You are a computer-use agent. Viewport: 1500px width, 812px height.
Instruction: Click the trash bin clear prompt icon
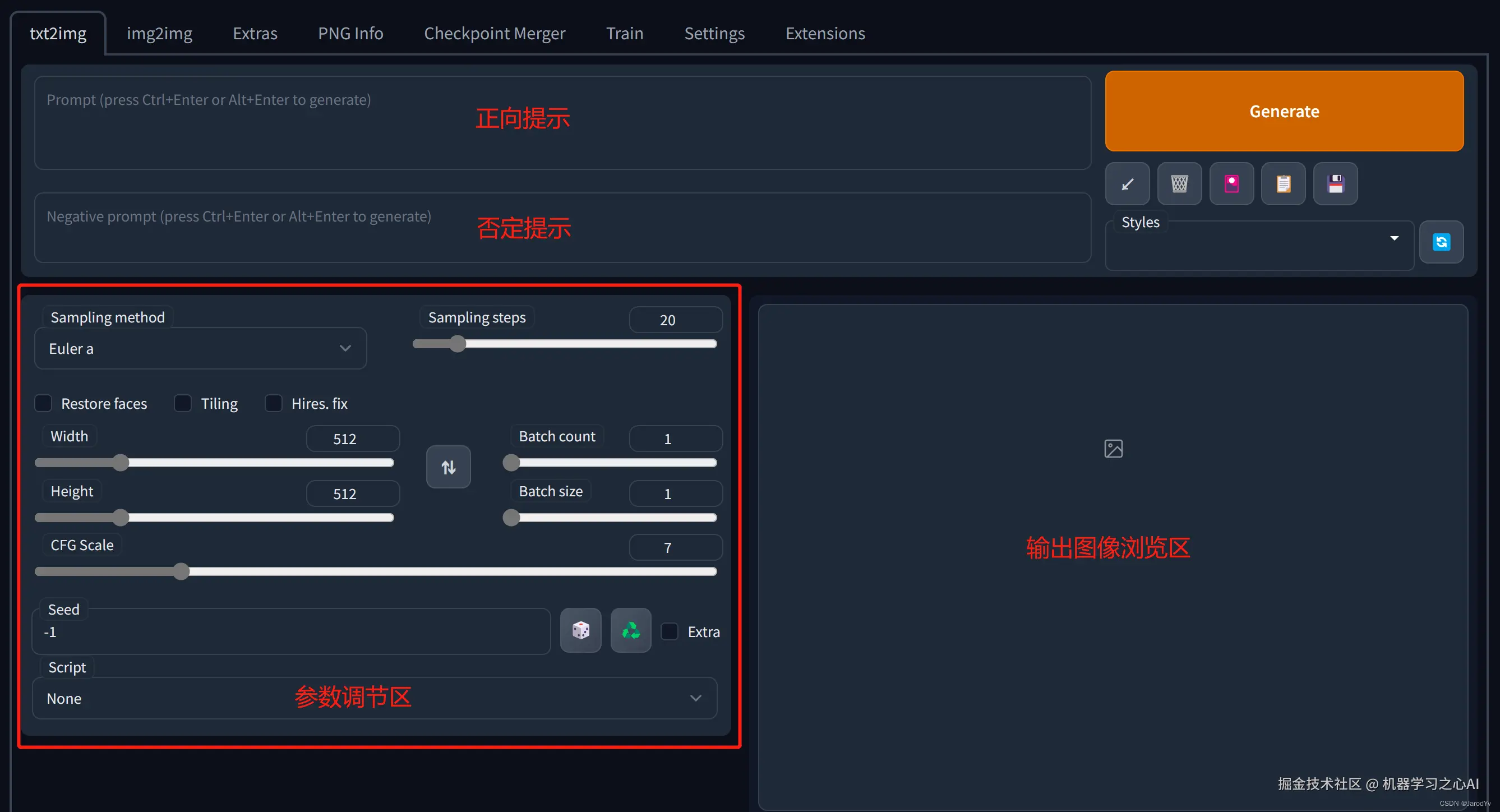pyautogui.click(x=1179, y=184)
